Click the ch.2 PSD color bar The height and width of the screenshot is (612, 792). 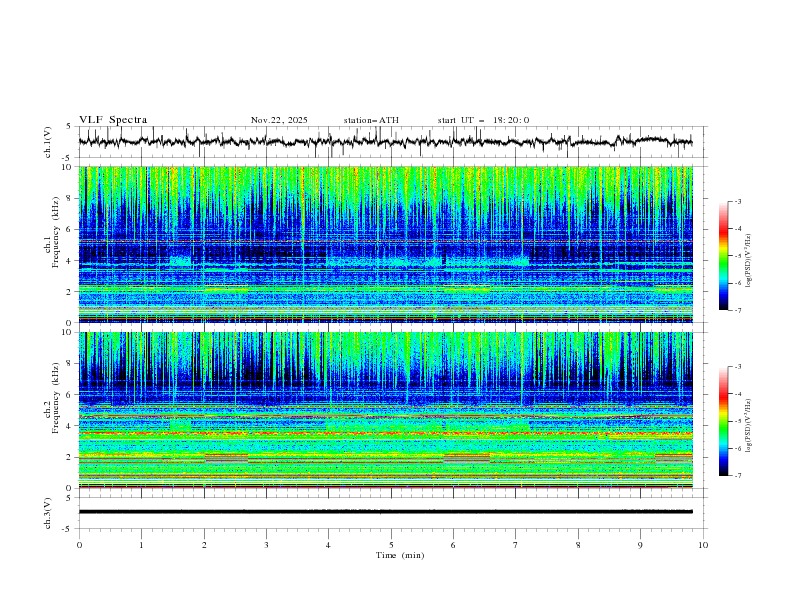tap(723, 421)
